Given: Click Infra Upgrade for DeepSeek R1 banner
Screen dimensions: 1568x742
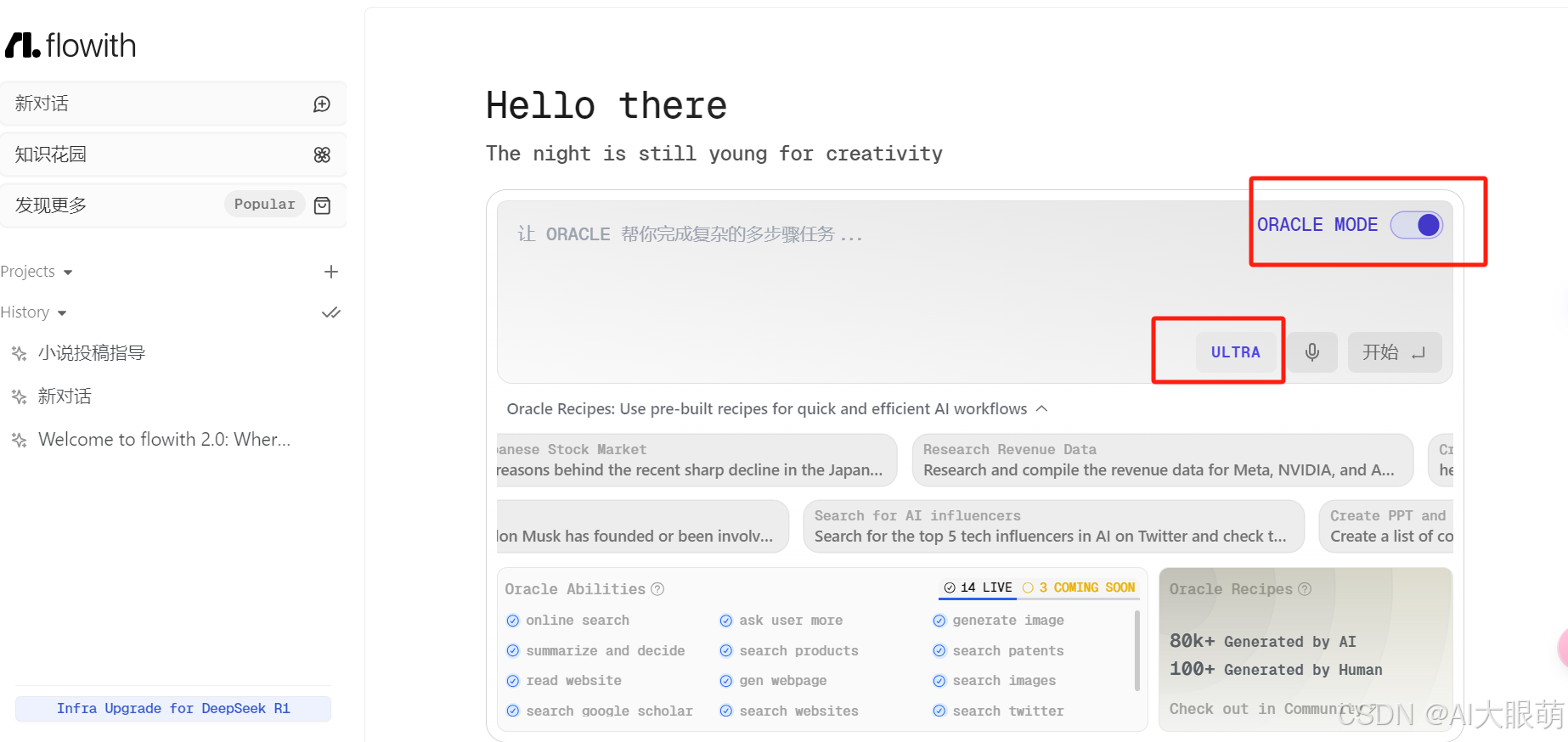Looking at the screenshot, I should point(173,709).
